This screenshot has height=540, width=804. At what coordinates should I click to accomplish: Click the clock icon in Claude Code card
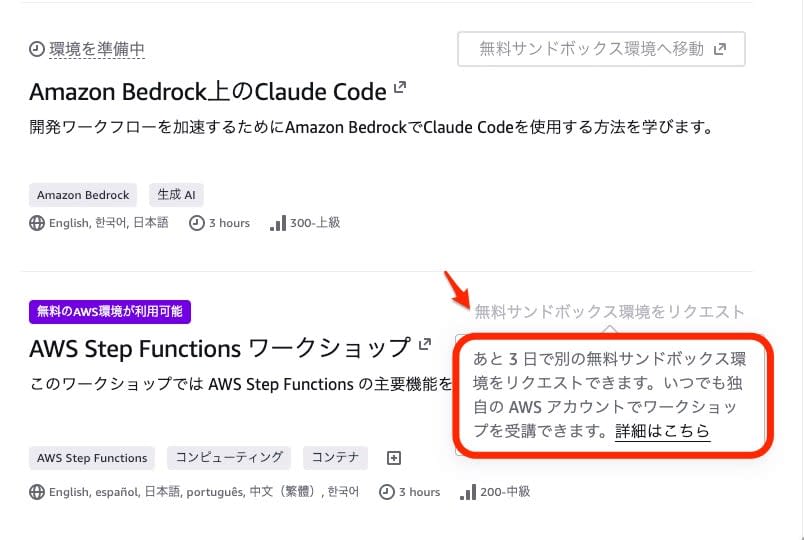point(196,223)
